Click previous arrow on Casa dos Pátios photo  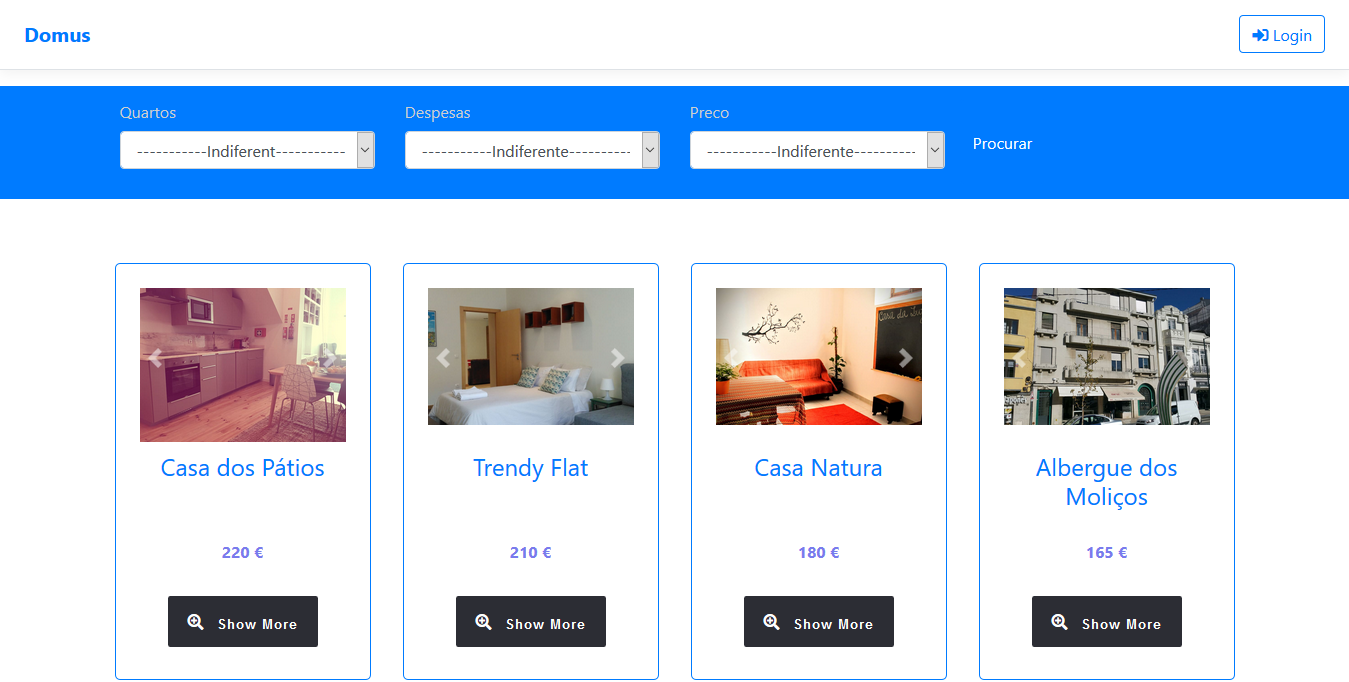(x=155, y=358)
